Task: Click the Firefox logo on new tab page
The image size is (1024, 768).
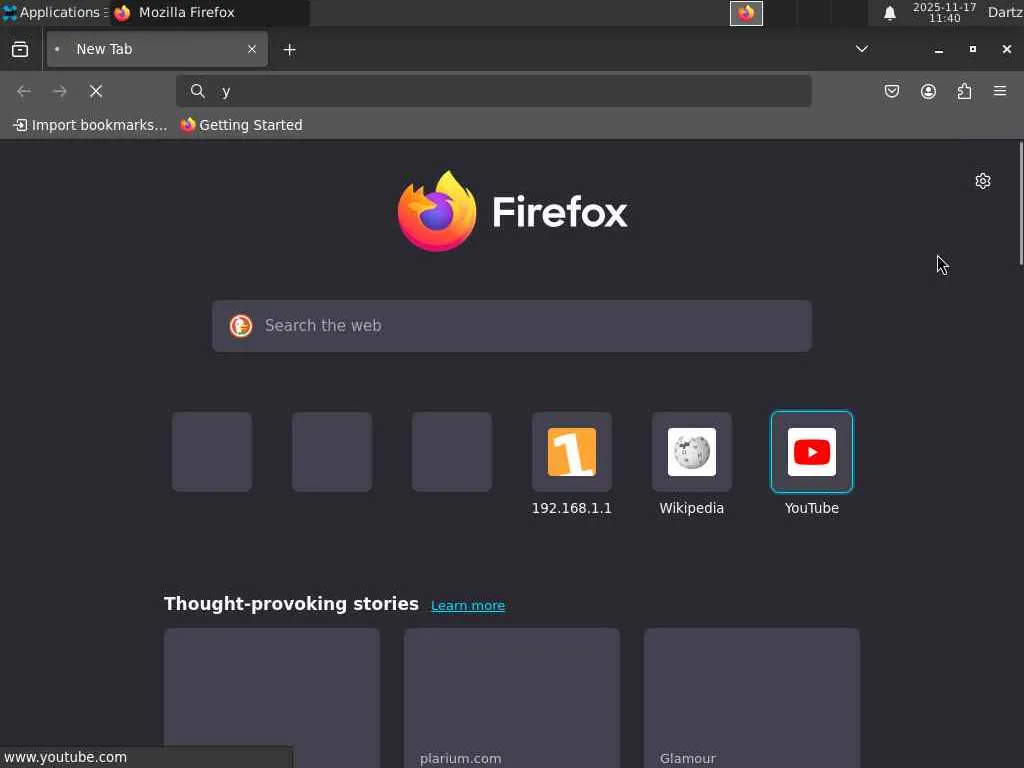Action: pyautogui.click(x=513, y=212)
